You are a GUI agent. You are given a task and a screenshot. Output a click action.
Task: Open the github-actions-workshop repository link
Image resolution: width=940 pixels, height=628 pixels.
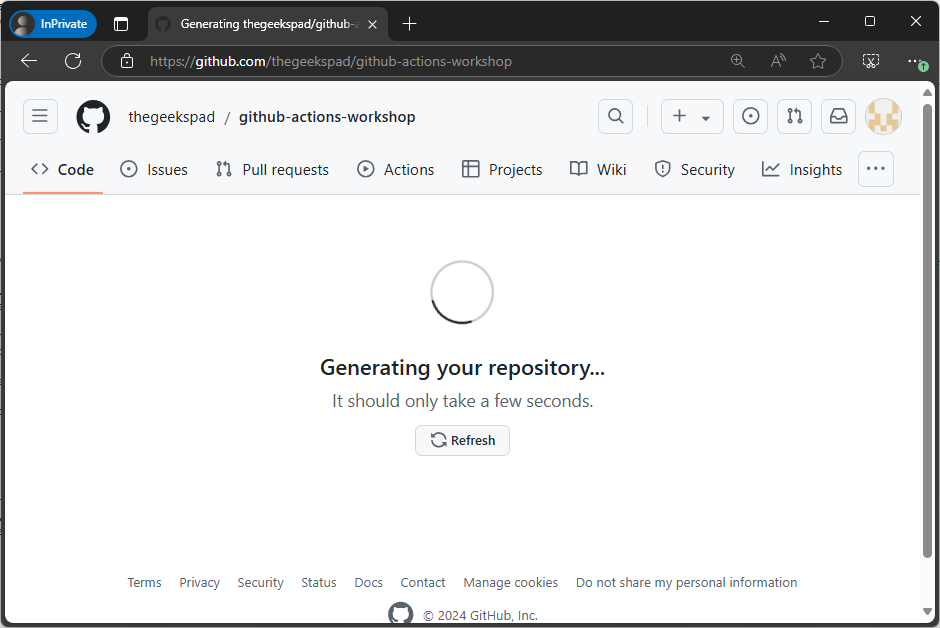click(x=327, y=117)
